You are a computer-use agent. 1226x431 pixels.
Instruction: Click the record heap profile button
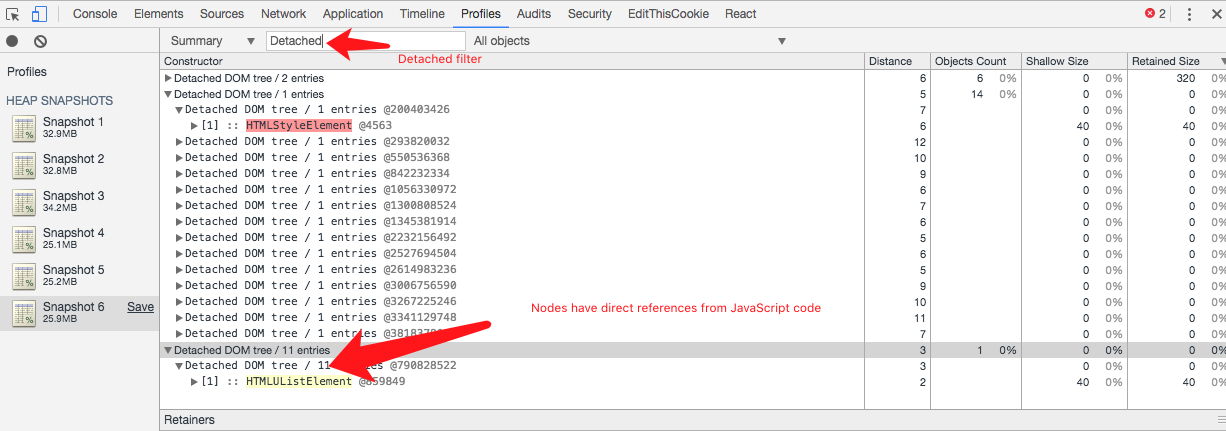tap(12, 41)
